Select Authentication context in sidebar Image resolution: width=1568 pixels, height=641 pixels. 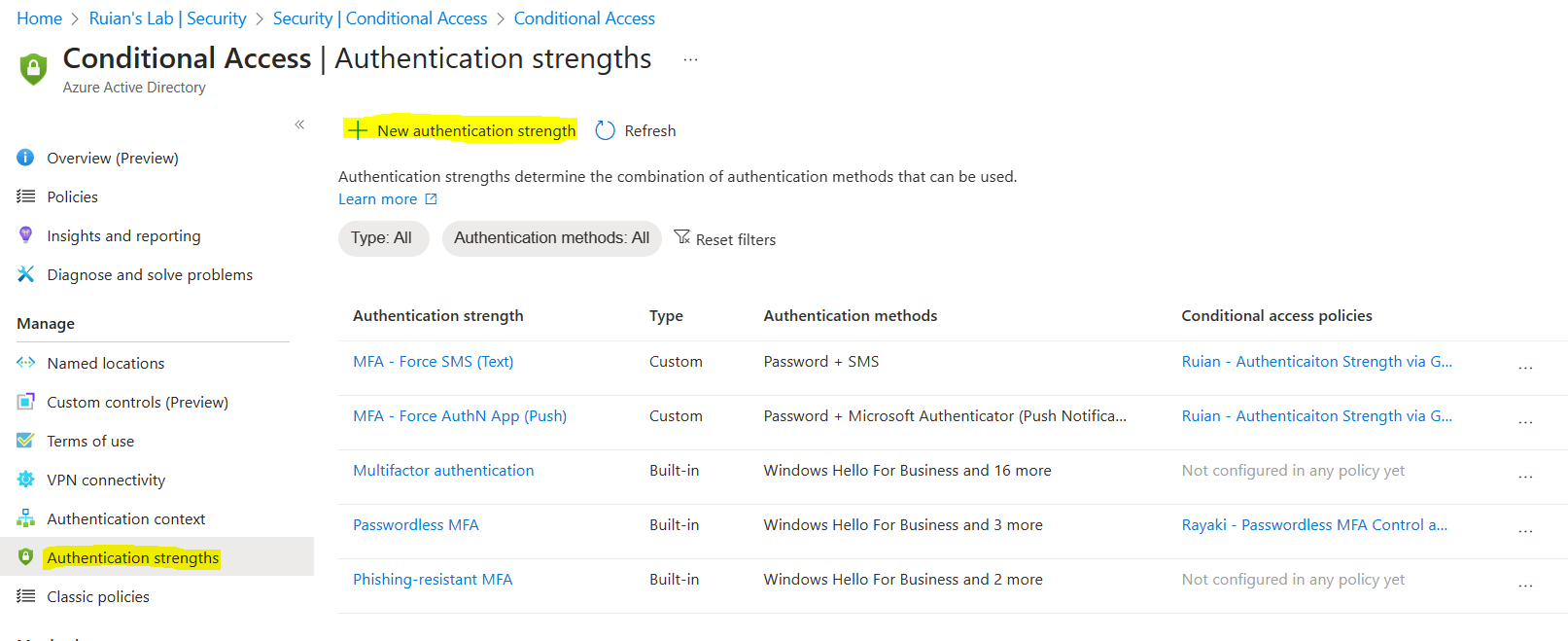click(126, 518)
